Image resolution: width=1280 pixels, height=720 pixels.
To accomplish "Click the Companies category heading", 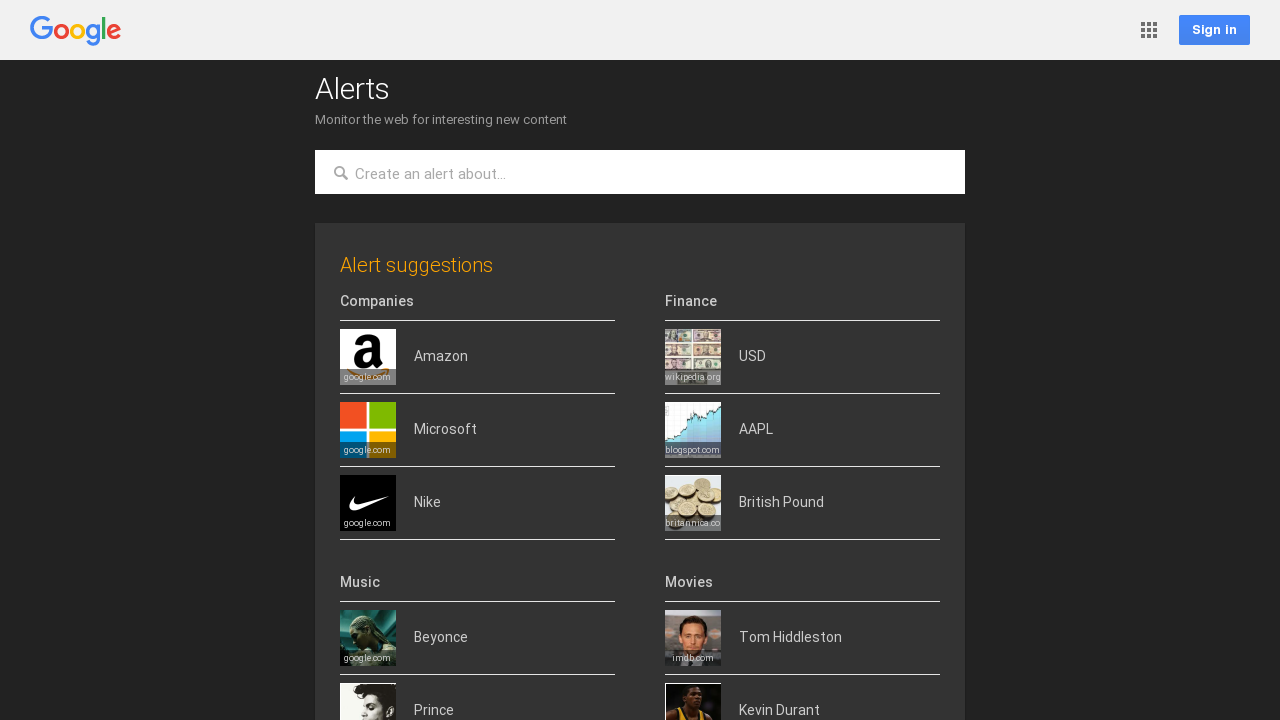I will click(x=377, y=301).
